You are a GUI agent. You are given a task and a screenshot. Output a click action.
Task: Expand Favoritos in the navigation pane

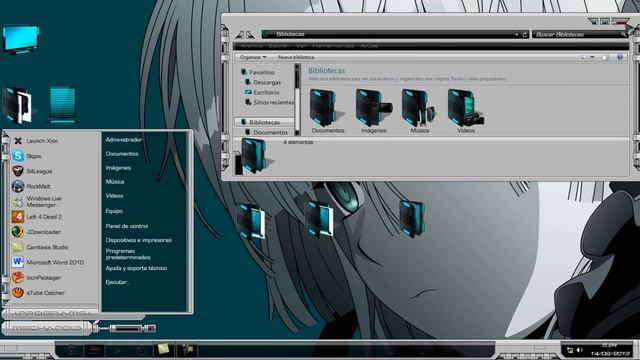pos(258,72)
